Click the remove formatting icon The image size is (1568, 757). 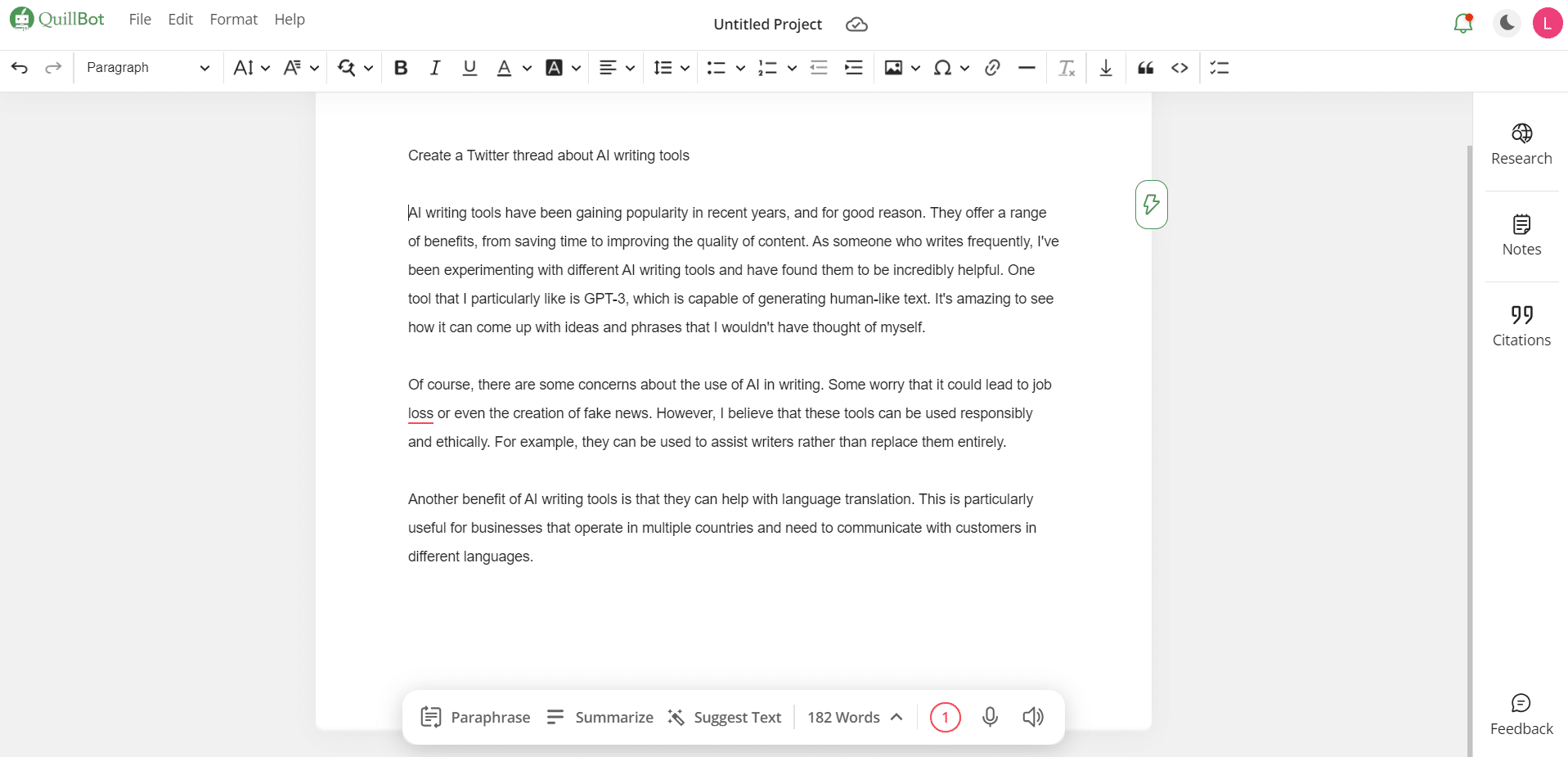click(1067, 68)
